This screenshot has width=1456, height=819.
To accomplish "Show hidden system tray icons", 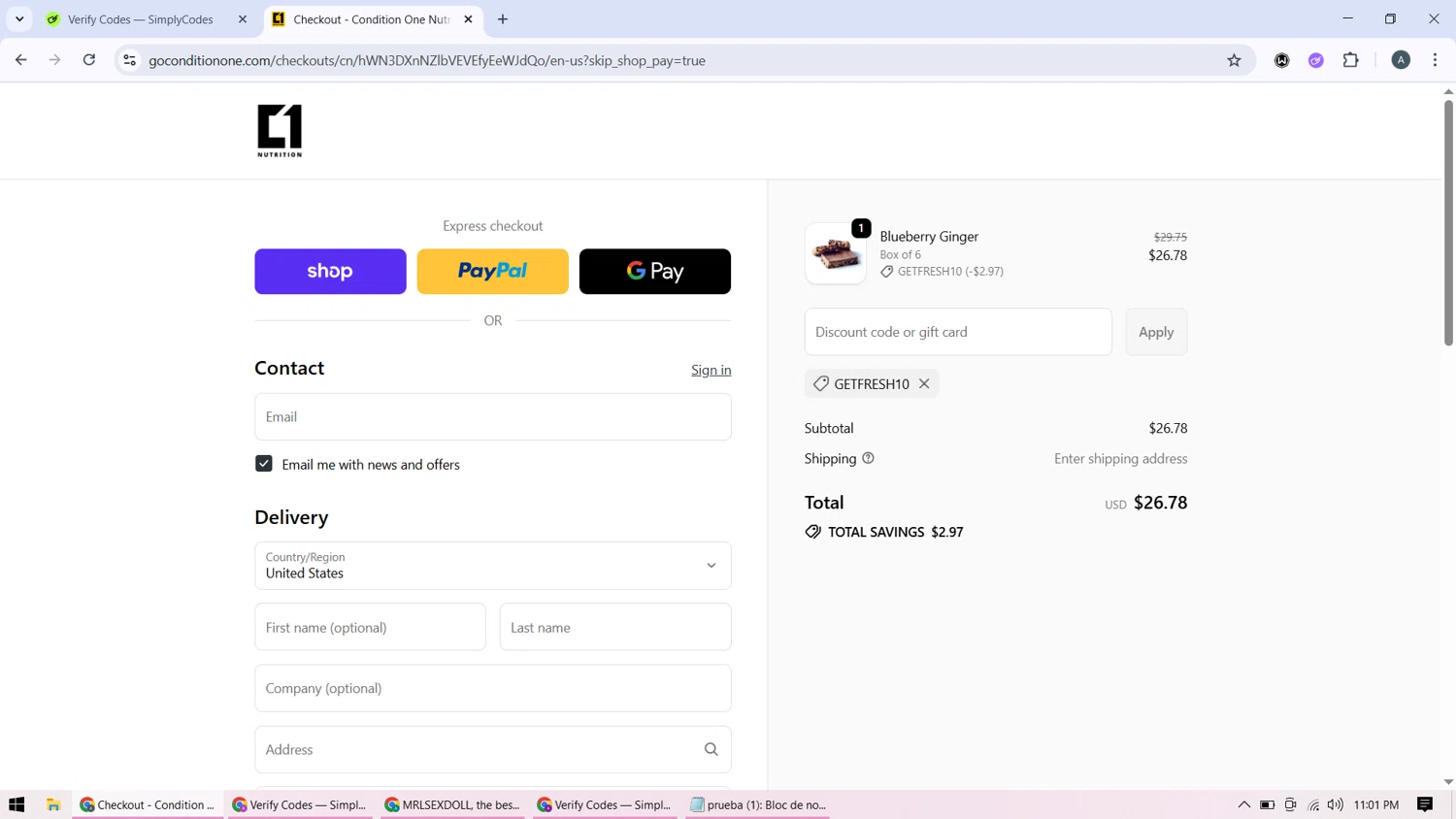I will tap(1243, 804).
